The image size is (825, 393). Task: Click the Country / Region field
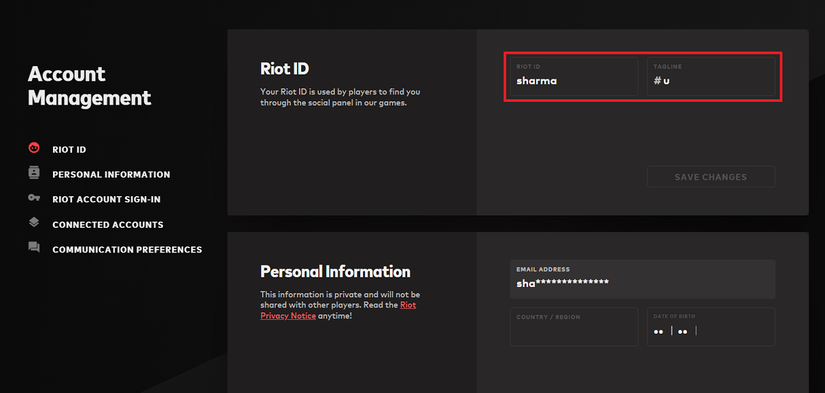pyautogui.click(x=574, y=327)
